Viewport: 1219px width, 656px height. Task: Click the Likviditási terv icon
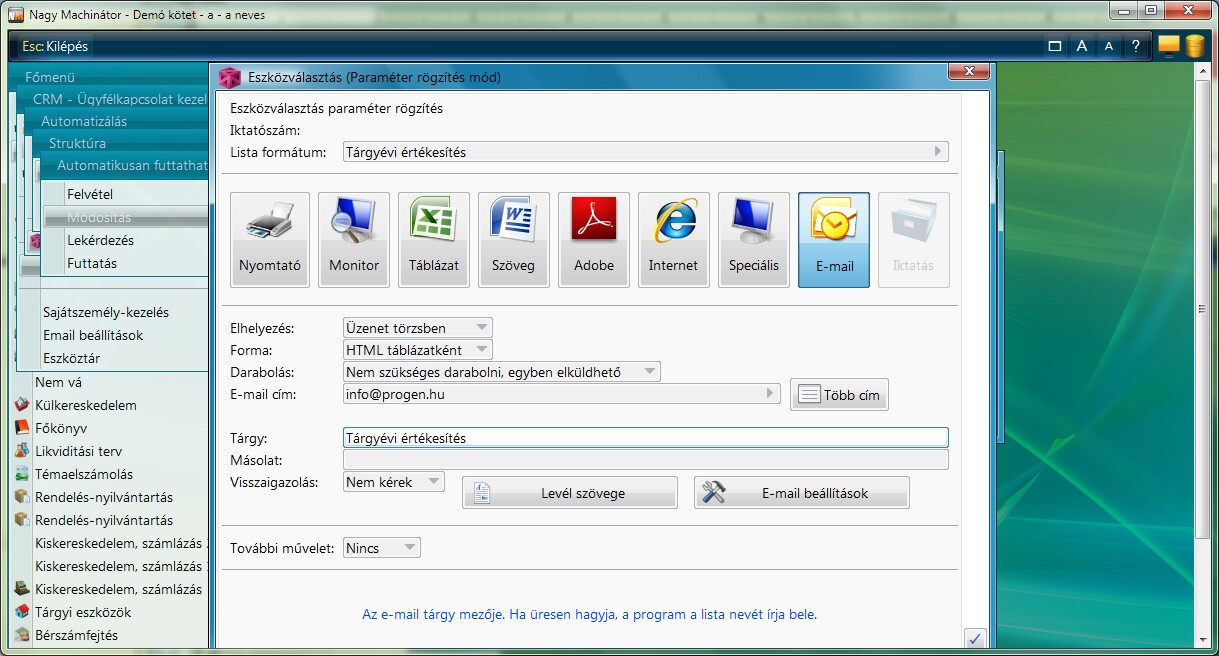tap(22, 451)
